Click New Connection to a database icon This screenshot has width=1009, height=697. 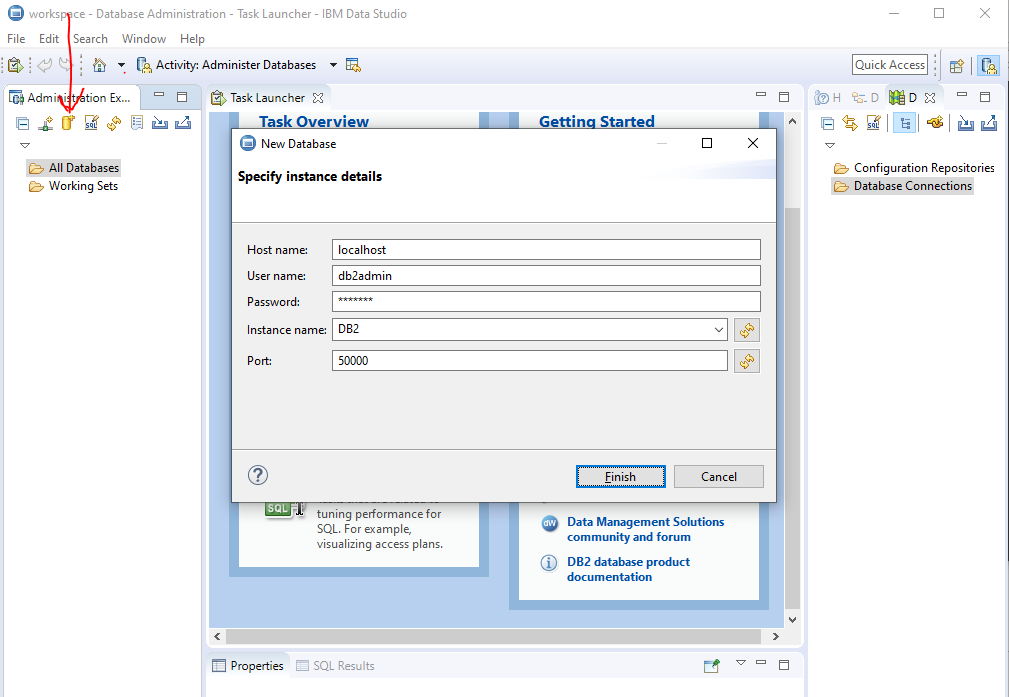tap(45, 123)
